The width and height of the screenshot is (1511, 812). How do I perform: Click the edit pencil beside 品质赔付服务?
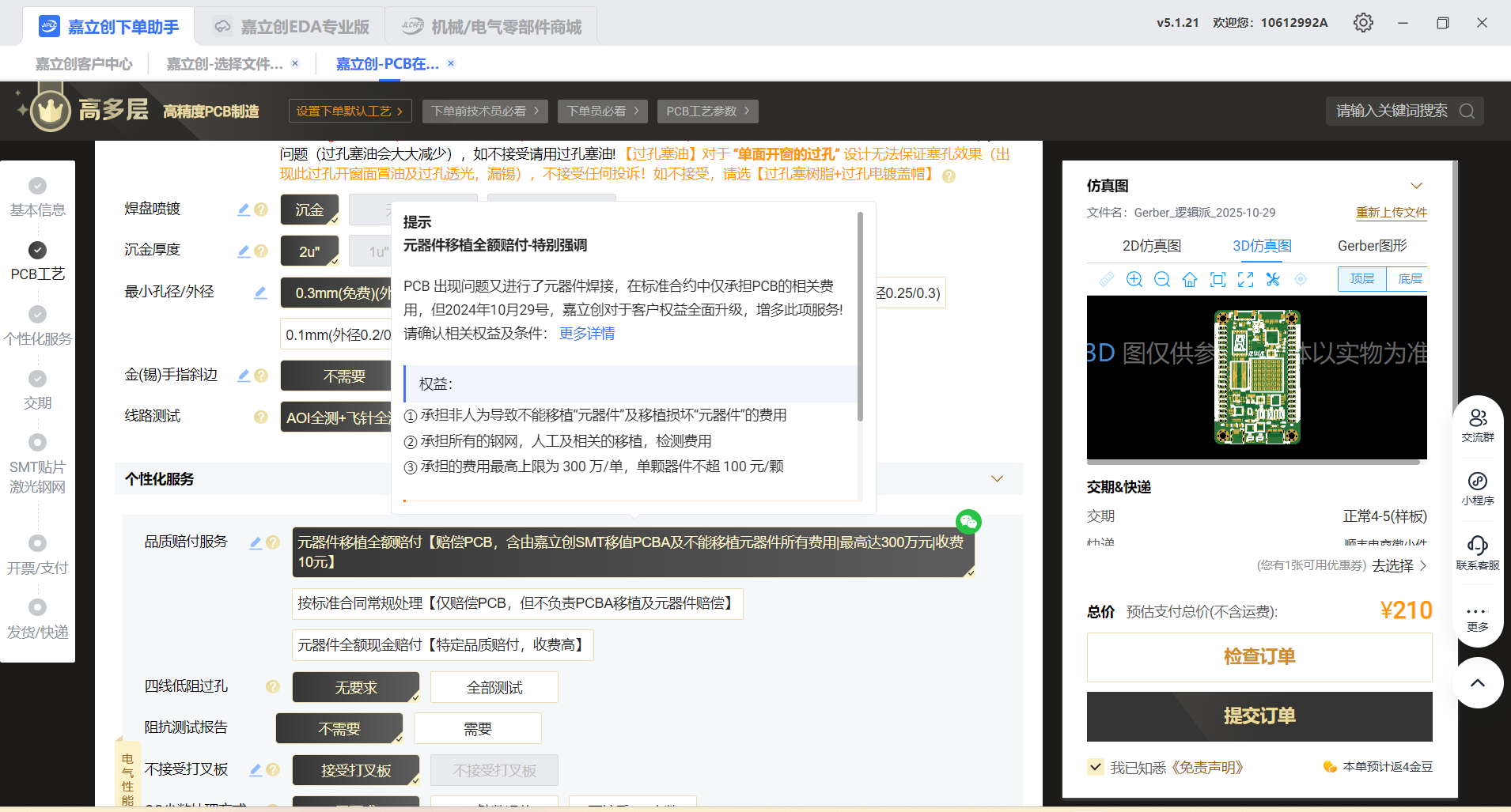click(x=256, y=542)
